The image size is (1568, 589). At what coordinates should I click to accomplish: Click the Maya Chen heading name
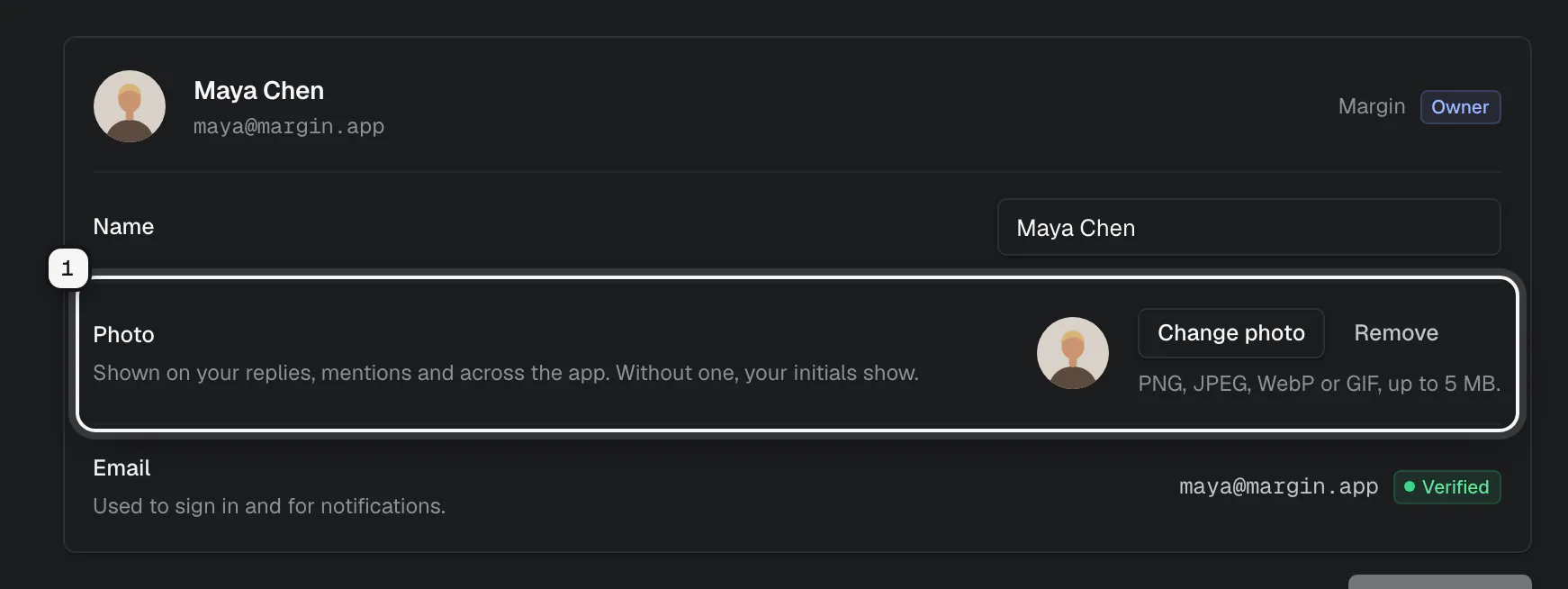[258, 91]
